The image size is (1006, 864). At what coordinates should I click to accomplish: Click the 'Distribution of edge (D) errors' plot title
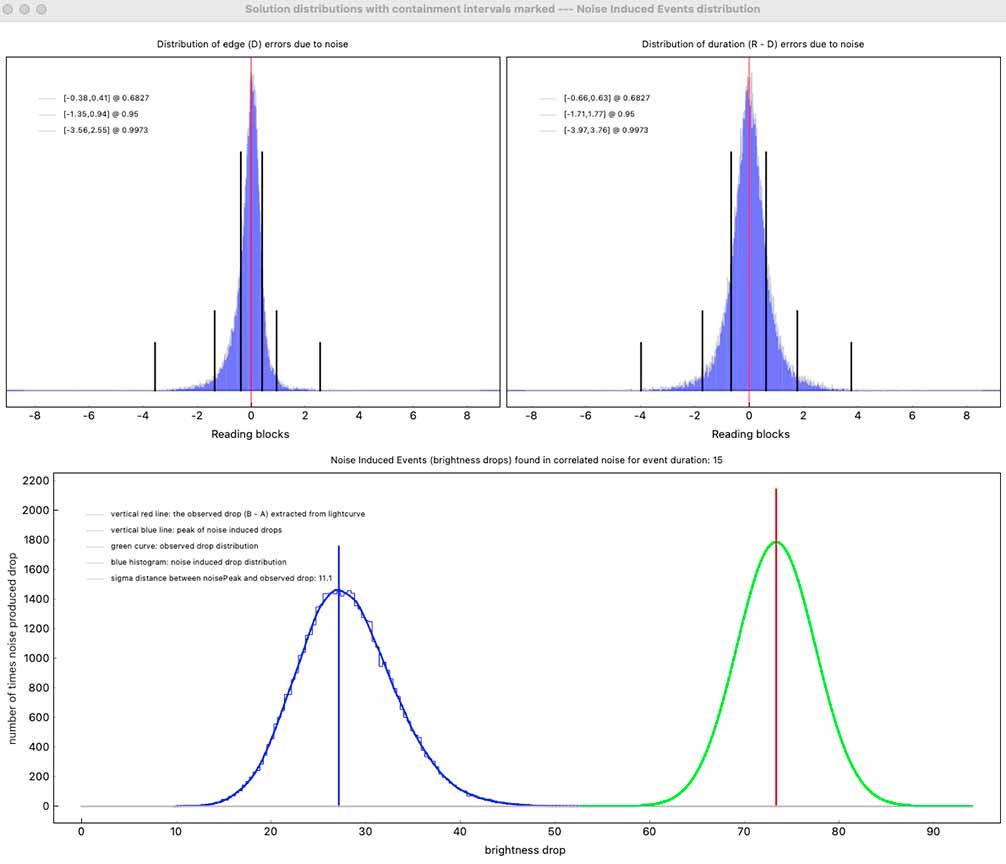(253, 45)
